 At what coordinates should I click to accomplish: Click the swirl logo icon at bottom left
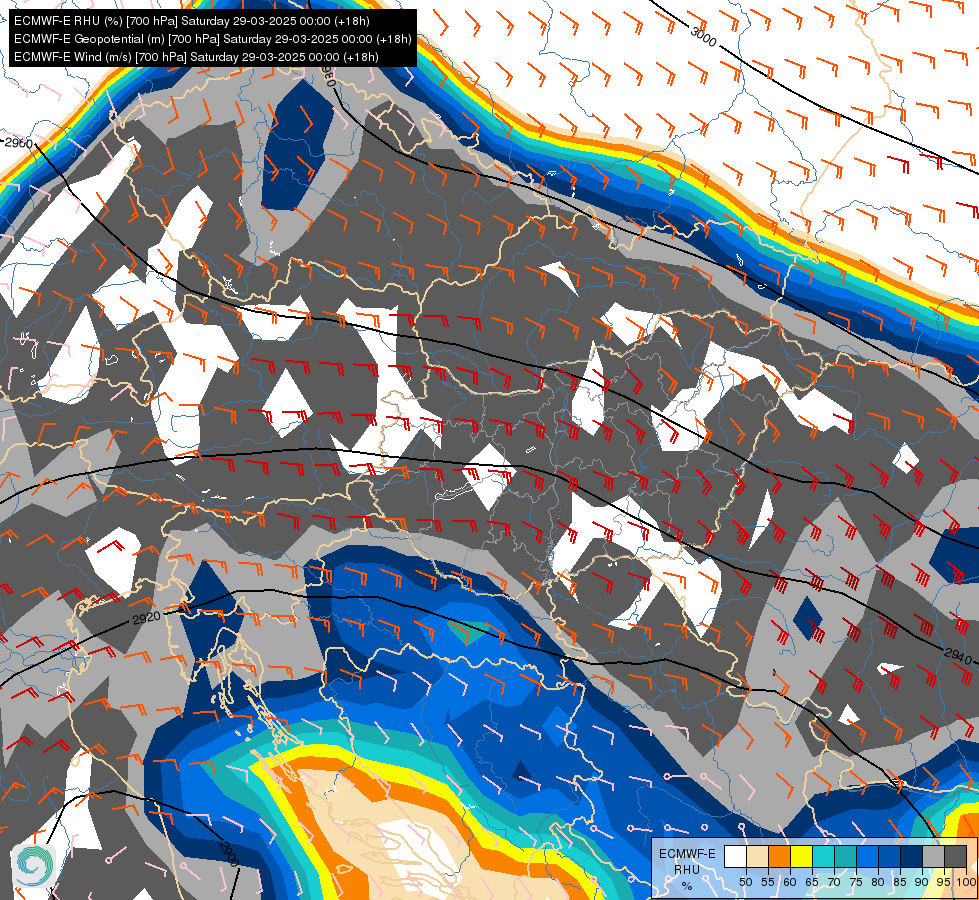pos(34,866)
